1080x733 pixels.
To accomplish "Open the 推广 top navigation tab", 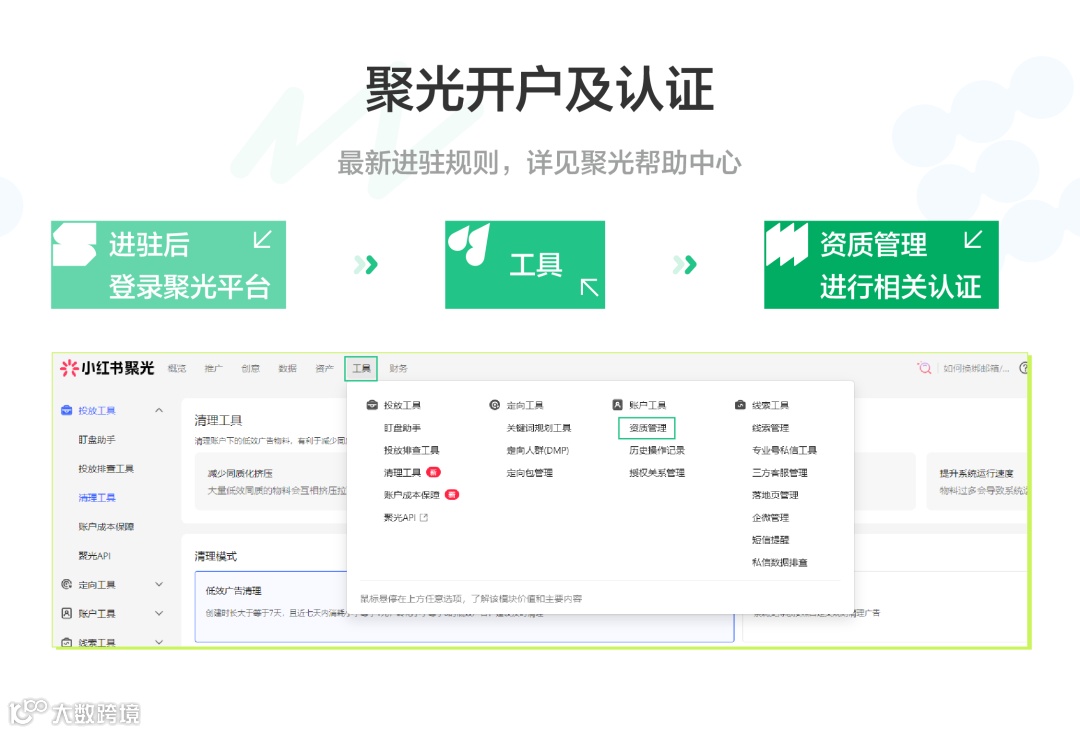I will tap(214, 369).
